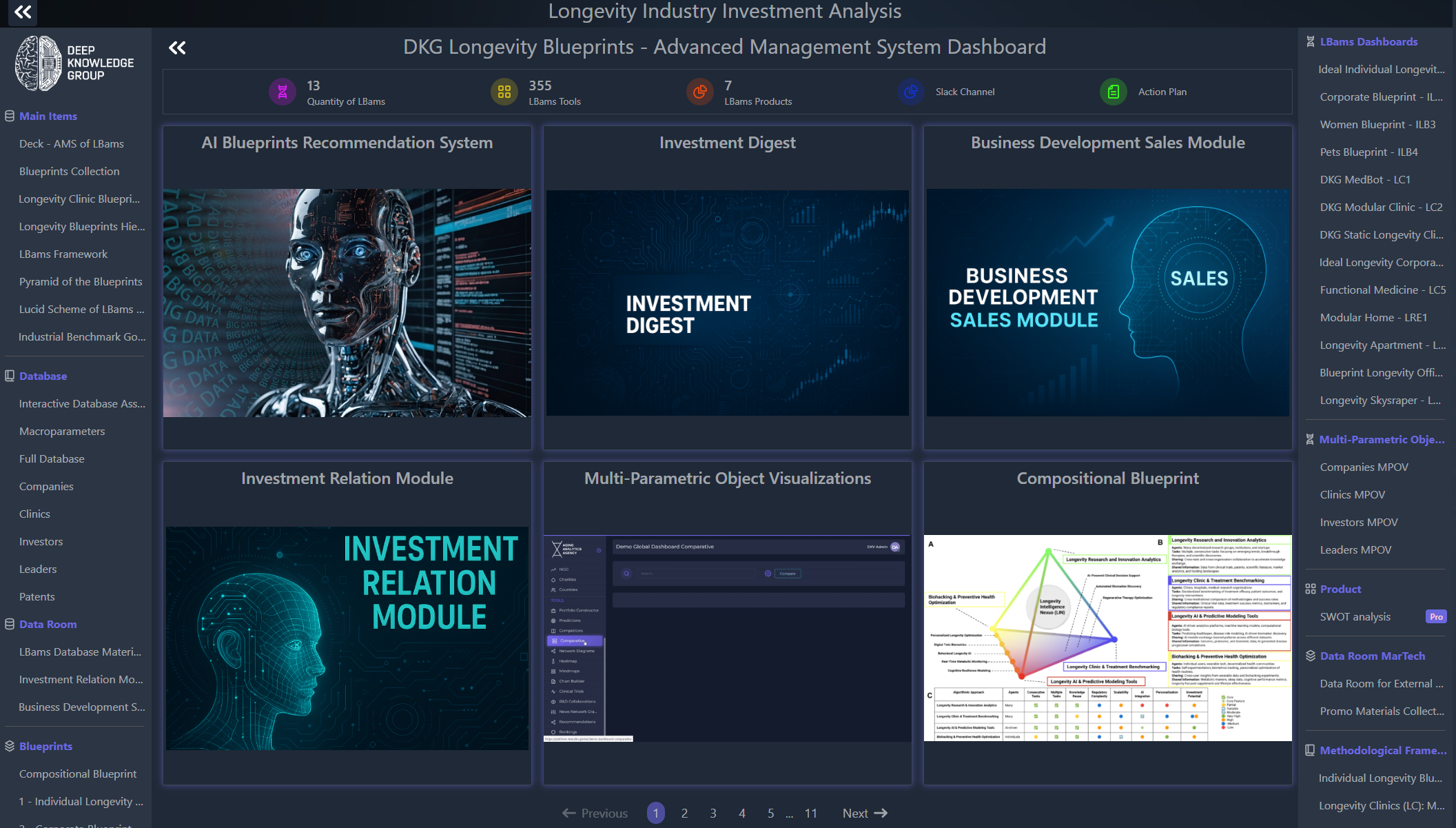Open the green Action Plan document icon
1456x828 pixels.
pyautogui.click(x=1113, y=92)
